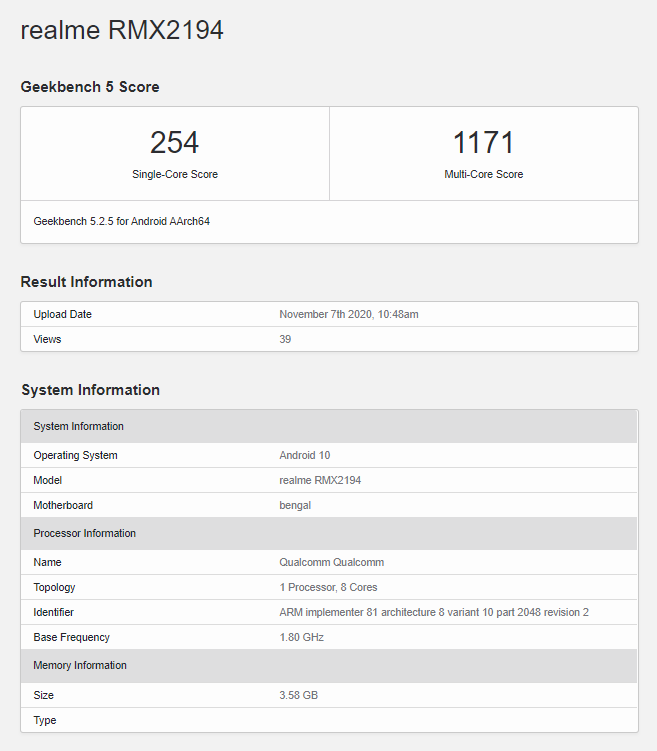Image resolution: width=657 pixels, height=751 pixels.
Task: Click the single-core score value 254
Action: 174,142
